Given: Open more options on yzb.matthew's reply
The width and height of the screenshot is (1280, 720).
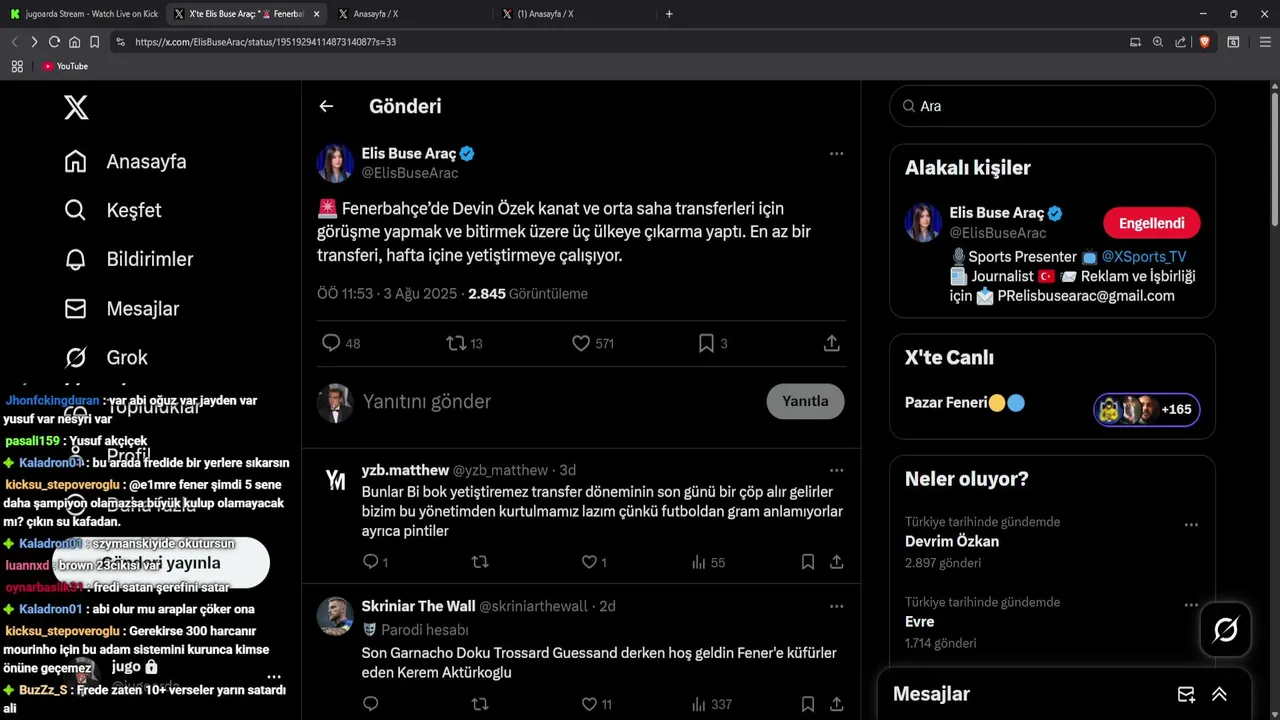Looking at the screenshot, I should (x=836, y=470).
